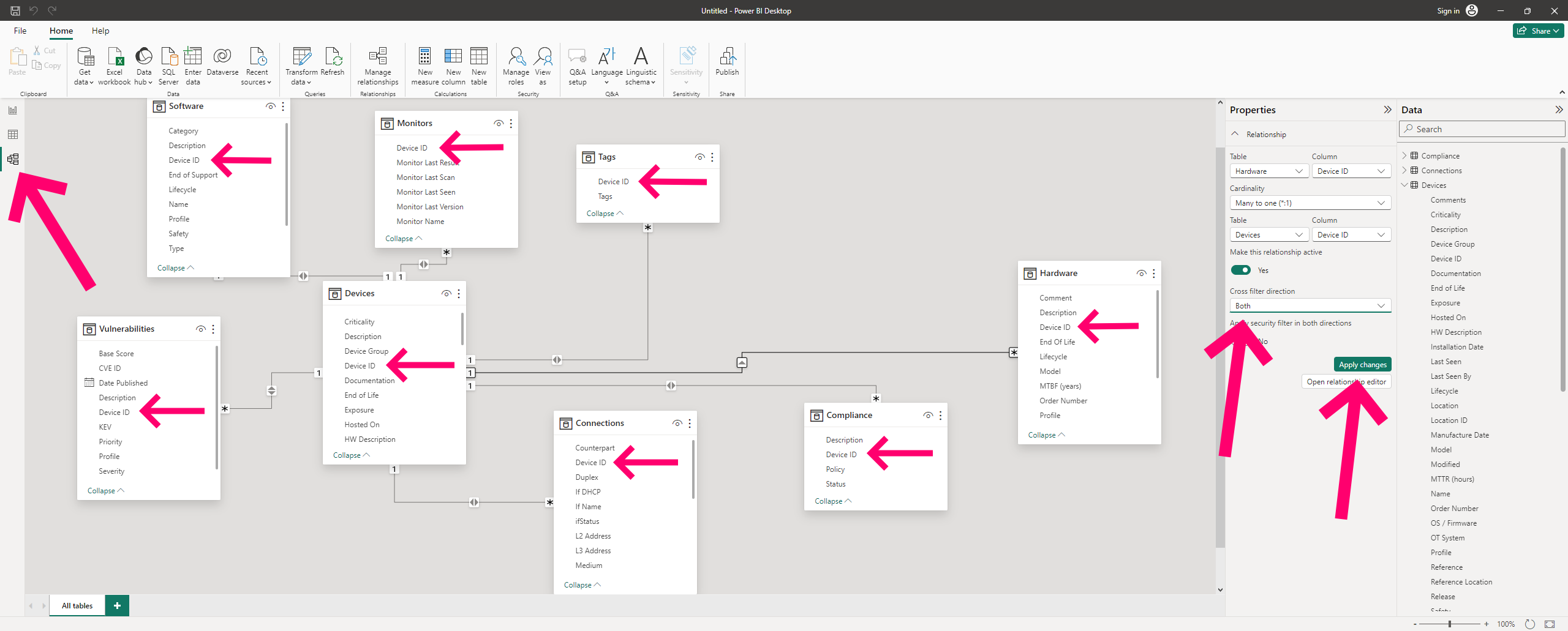This screenshot has height=631, width=1568.
Task: Open the File menu
Action: pyautogui.click(x=20, y=31)
